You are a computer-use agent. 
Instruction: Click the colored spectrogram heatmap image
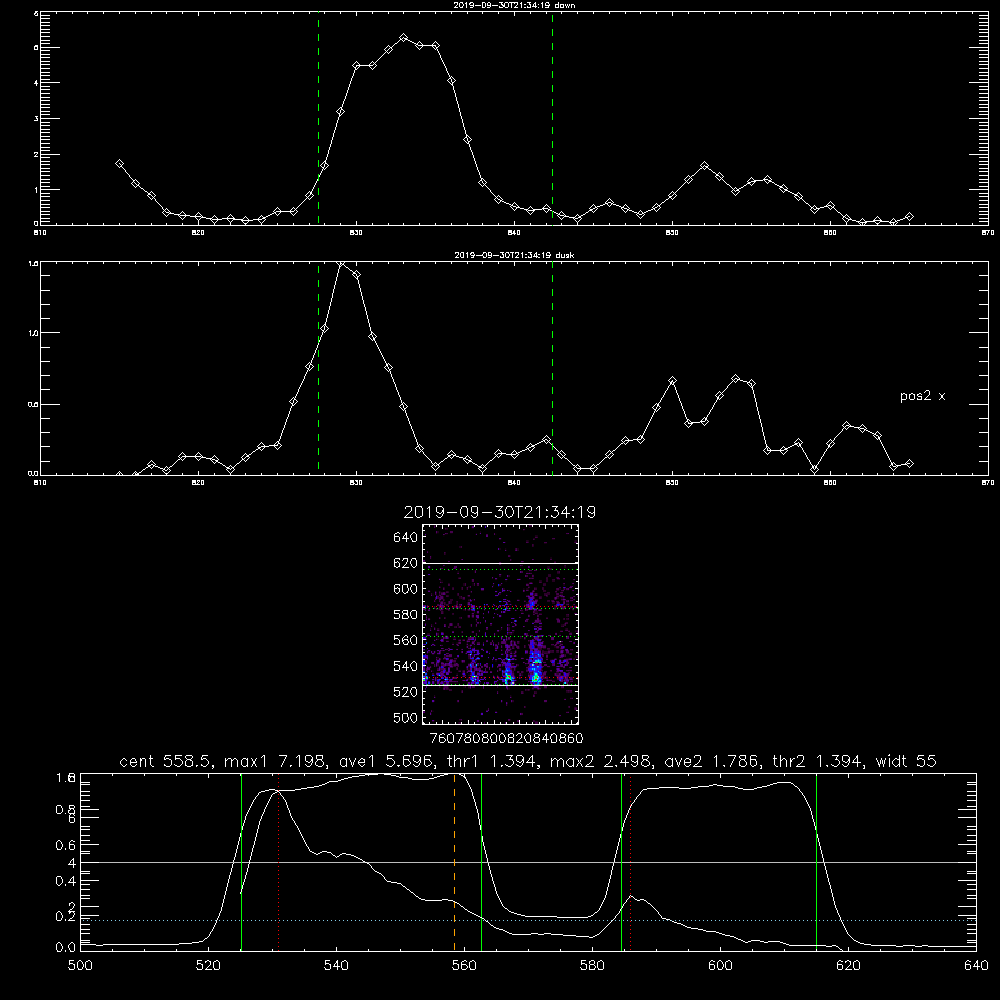point(501,624)
